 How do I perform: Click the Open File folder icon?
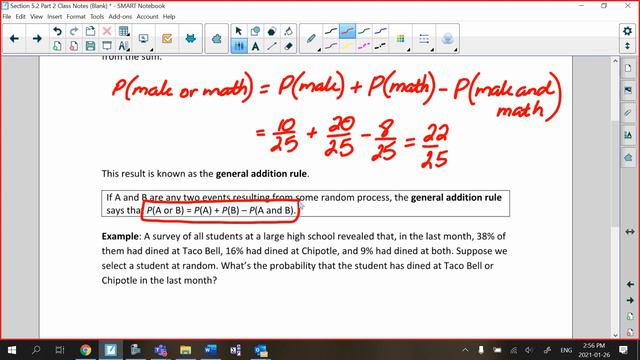click(x=90, y=31)
